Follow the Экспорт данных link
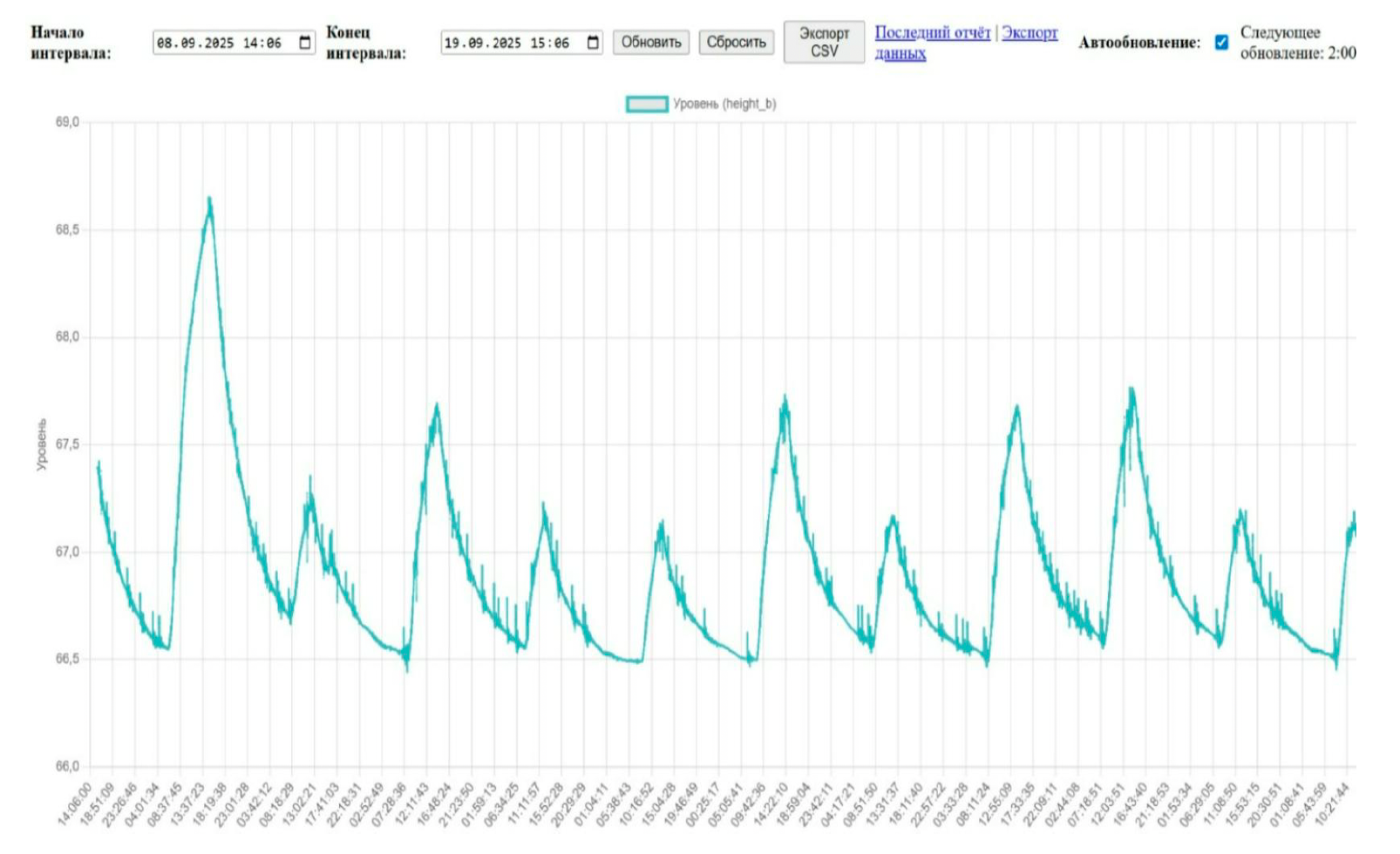 1030,33
